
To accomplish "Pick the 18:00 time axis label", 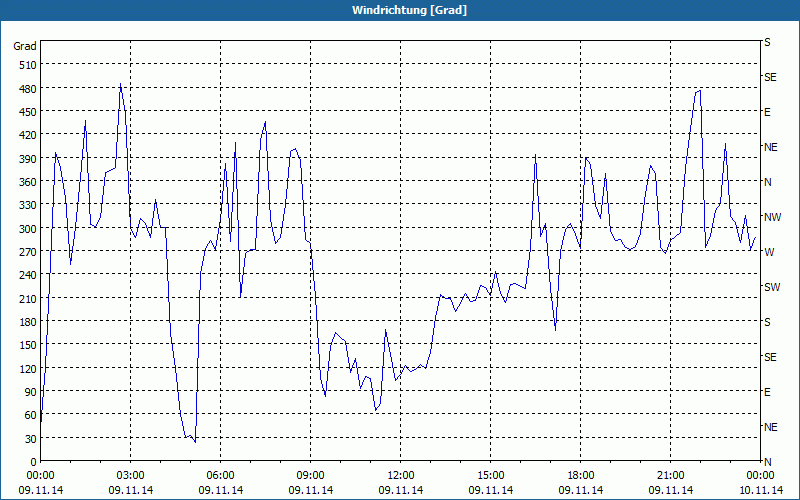I will 581,476.
